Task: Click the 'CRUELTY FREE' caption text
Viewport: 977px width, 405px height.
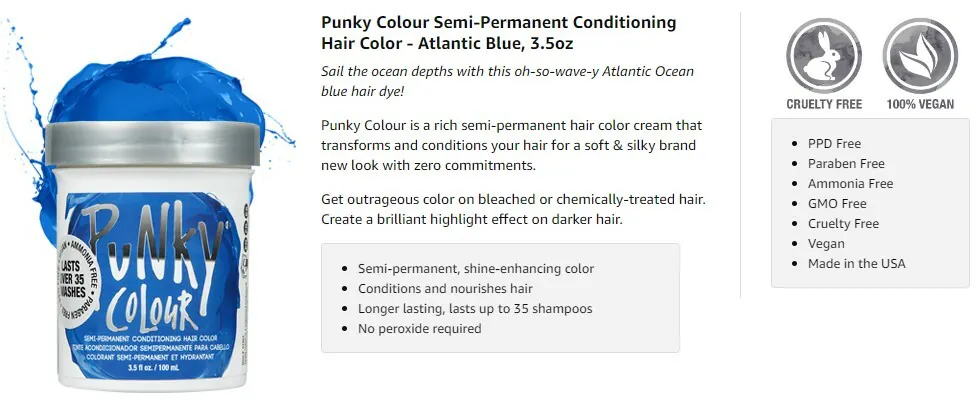Action: pyautogui.click(x=824, y=104)
